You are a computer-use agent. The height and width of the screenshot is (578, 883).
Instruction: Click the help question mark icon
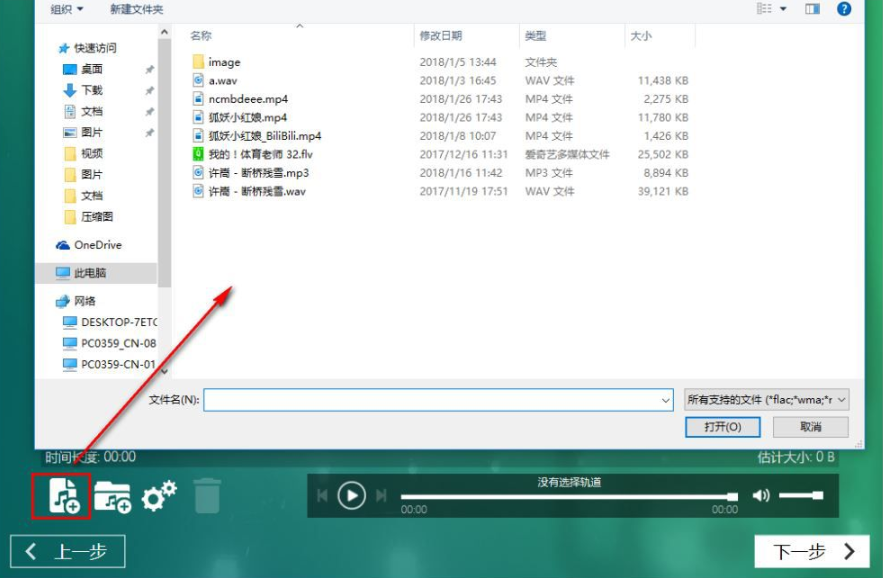click(x=843, y=9)
